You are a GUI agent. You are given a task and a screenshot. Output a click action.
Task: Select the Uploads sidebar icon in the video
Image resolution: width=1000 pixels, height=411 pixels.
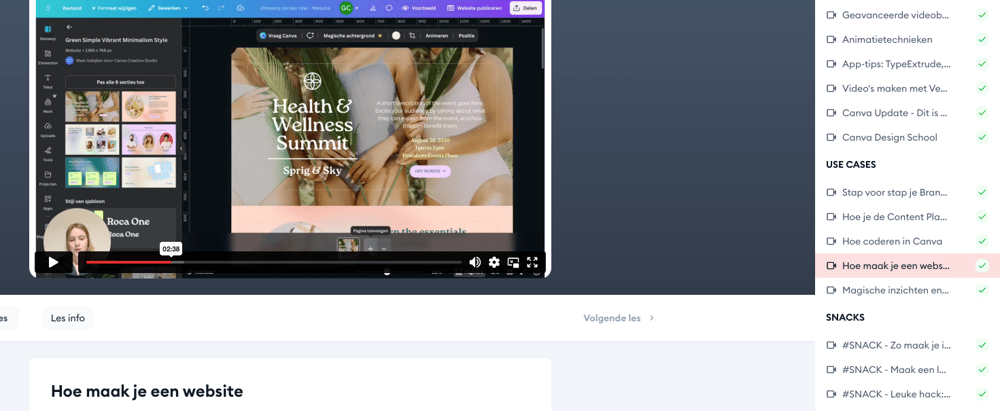48,129
